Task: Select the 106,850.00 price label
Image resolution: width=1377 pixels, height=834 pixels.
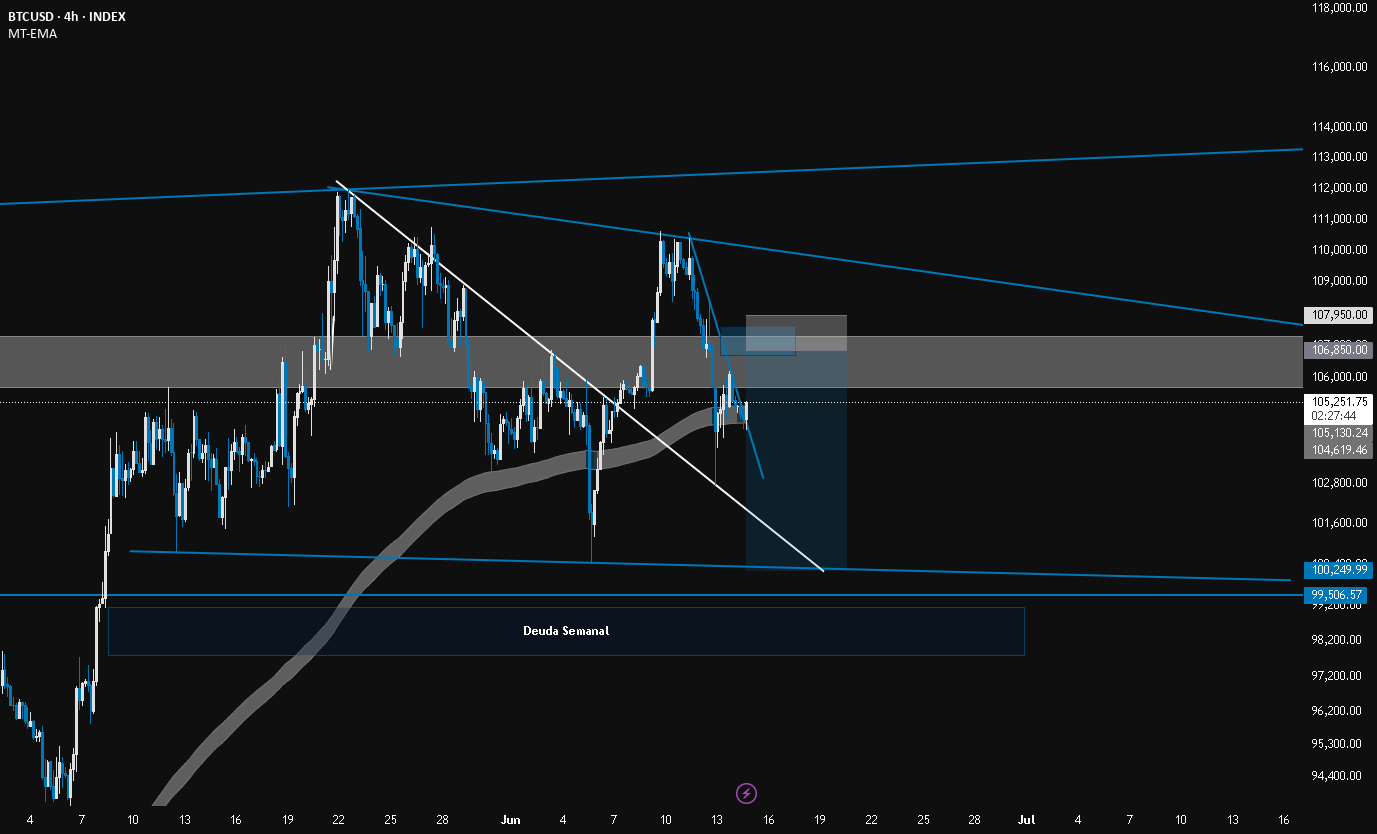Action: pyautogui.click(x=1338, y=350)
